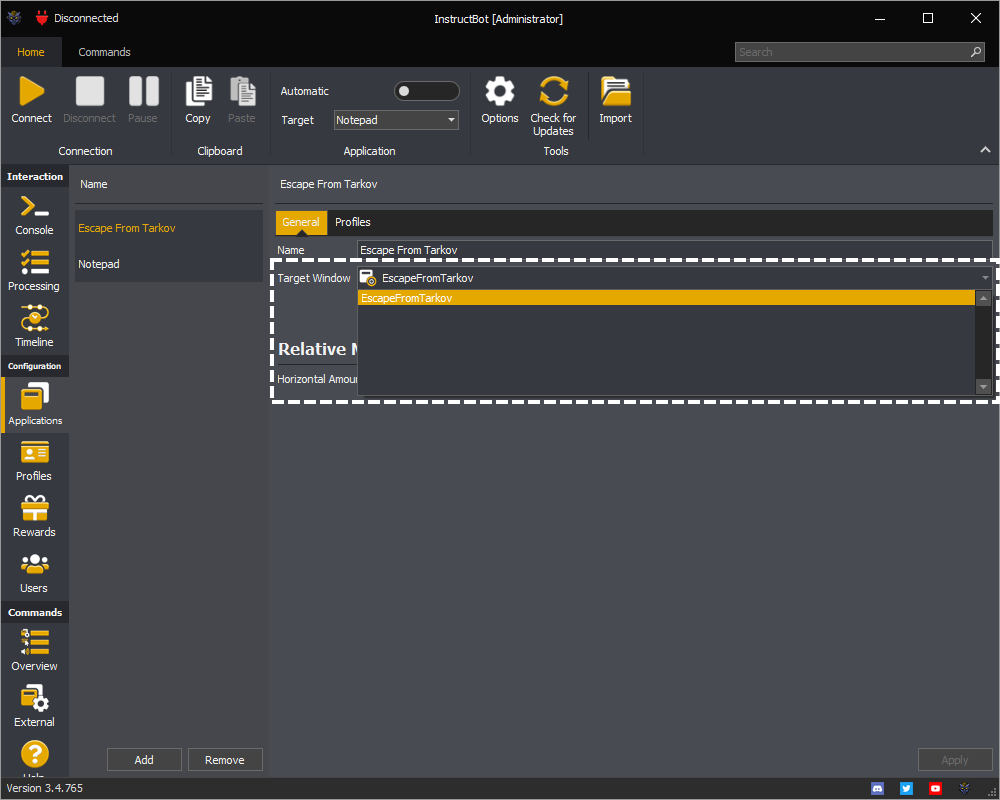This screenshot has width=1000, height=800.
Task: Collapse the ribbon with chevron
Action: [x=985, y=150]
